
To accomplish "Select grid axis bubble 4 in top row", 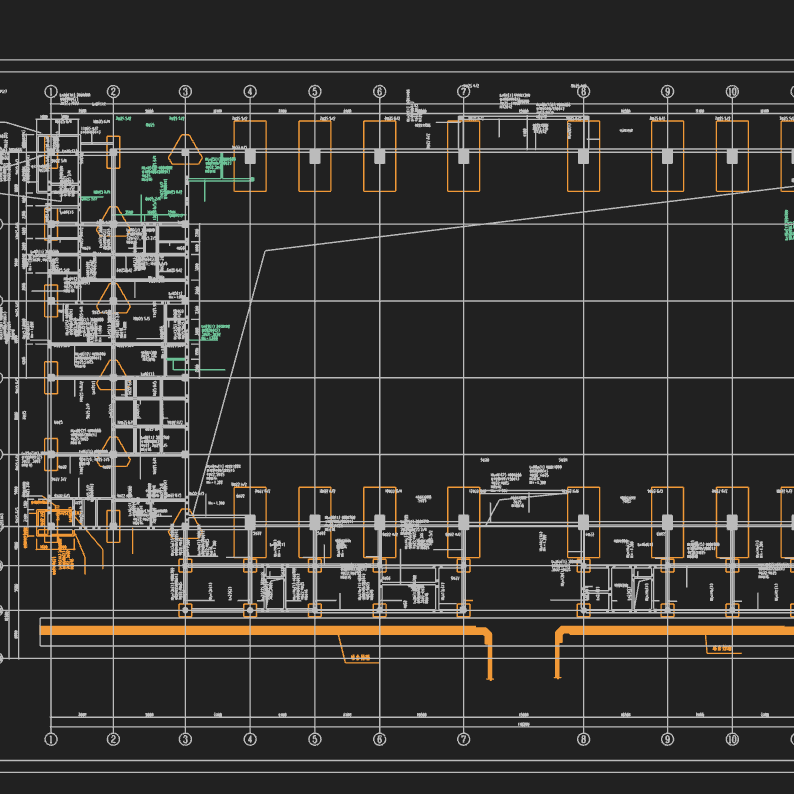I will point(250,92).
